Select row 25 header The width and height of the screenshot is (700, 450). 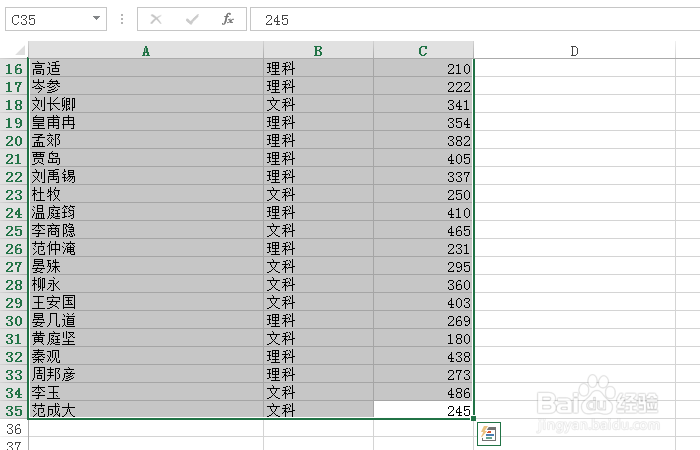(14, 230)
